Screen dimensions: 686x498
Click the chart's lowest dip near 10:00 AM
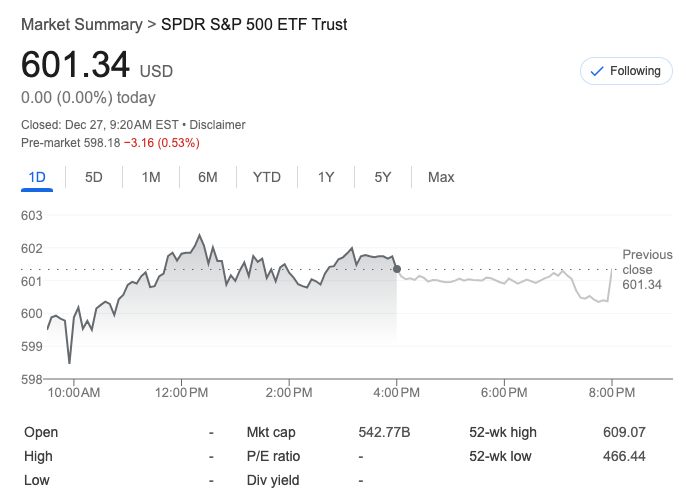[x=69, y=362]
